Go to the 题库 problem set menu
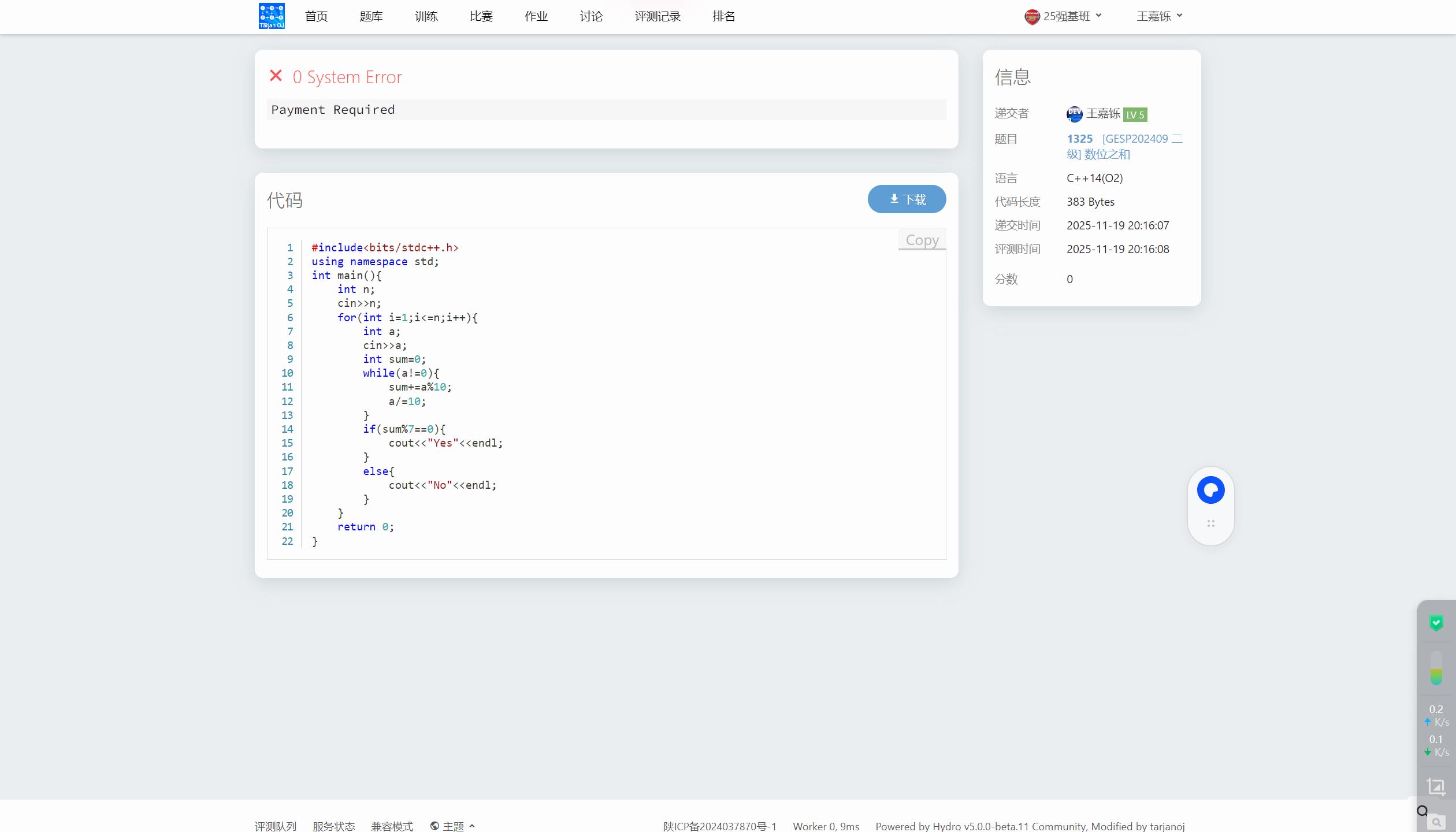This screenshot has height=832, width=1456. click(371, 16)
